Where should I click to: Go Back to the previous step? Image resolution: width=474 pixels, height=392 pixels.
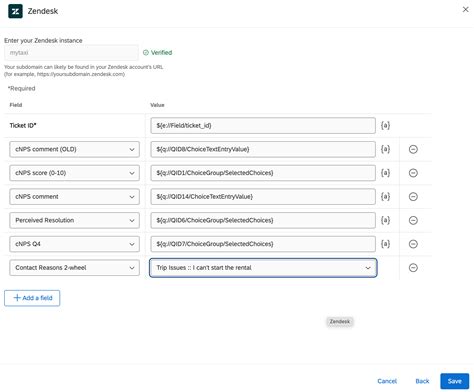click(x=422, y=381)
